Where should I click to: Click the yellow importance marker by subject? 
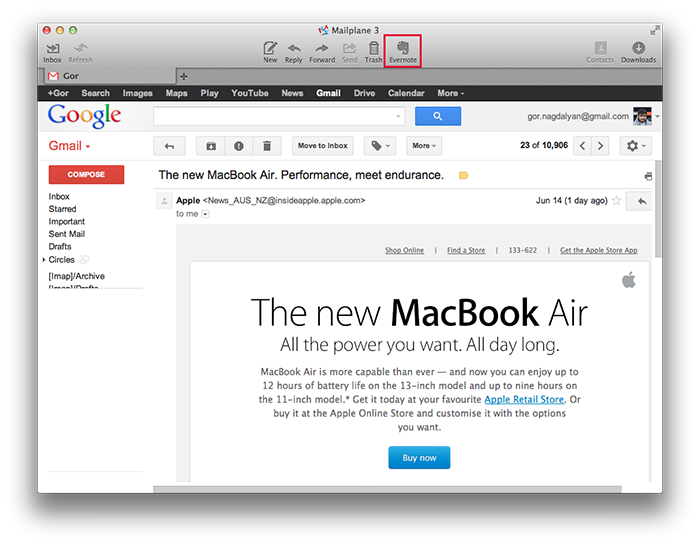click(463, 175)
